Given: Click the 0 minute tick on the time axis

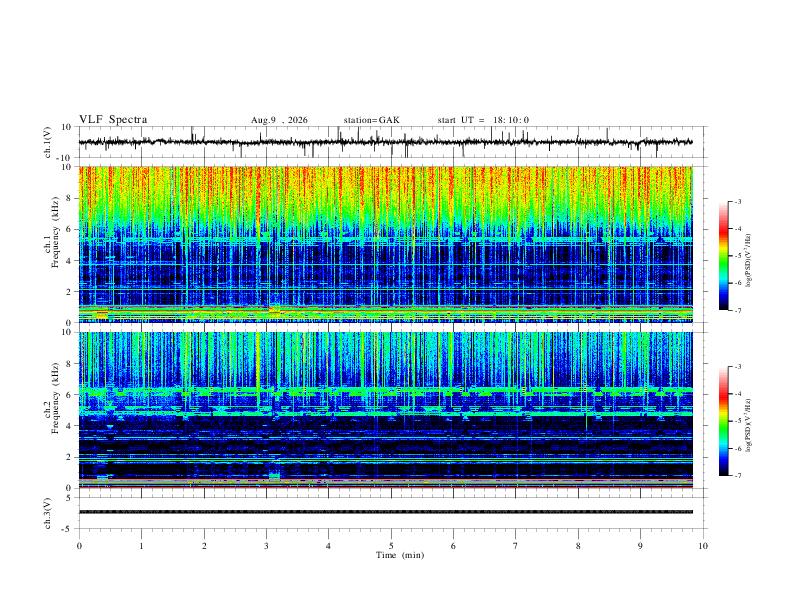Looking at the screenshot, I should pyautogui.click(x=79, y=546).
